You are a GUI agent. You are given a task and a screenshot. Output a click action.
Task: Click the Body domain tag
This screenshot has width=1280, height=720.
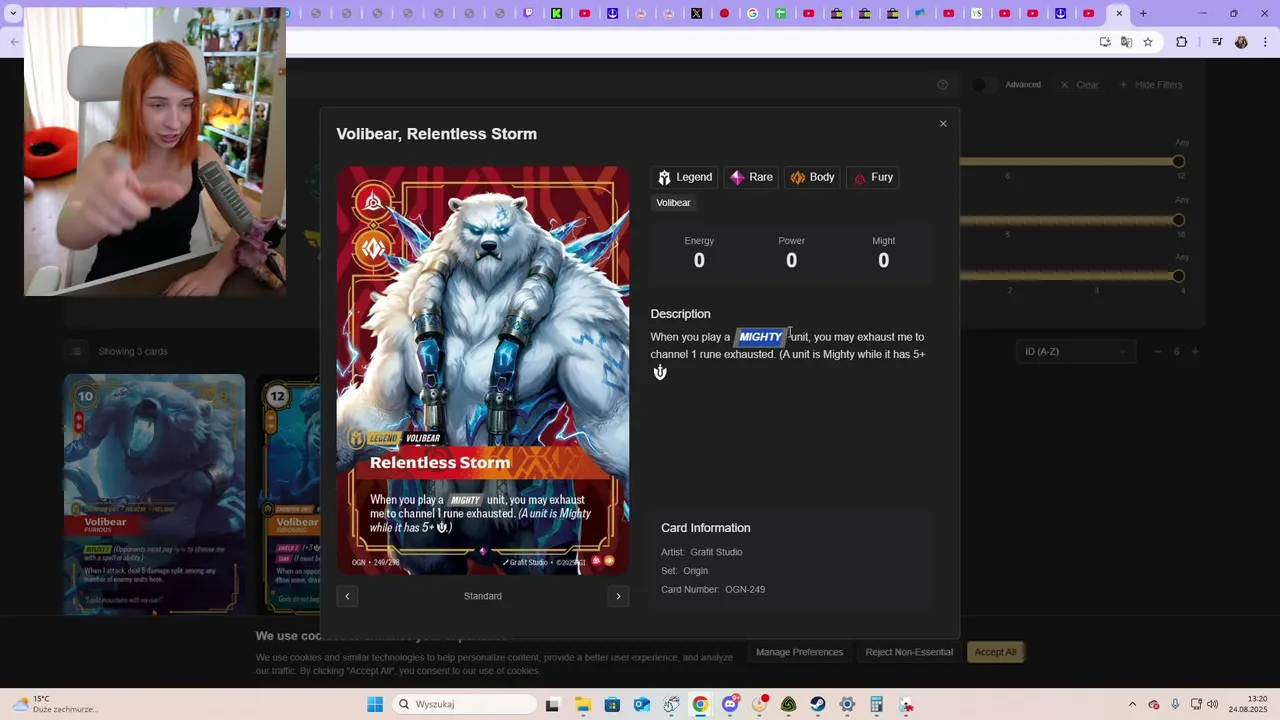(x=812, y=177)
